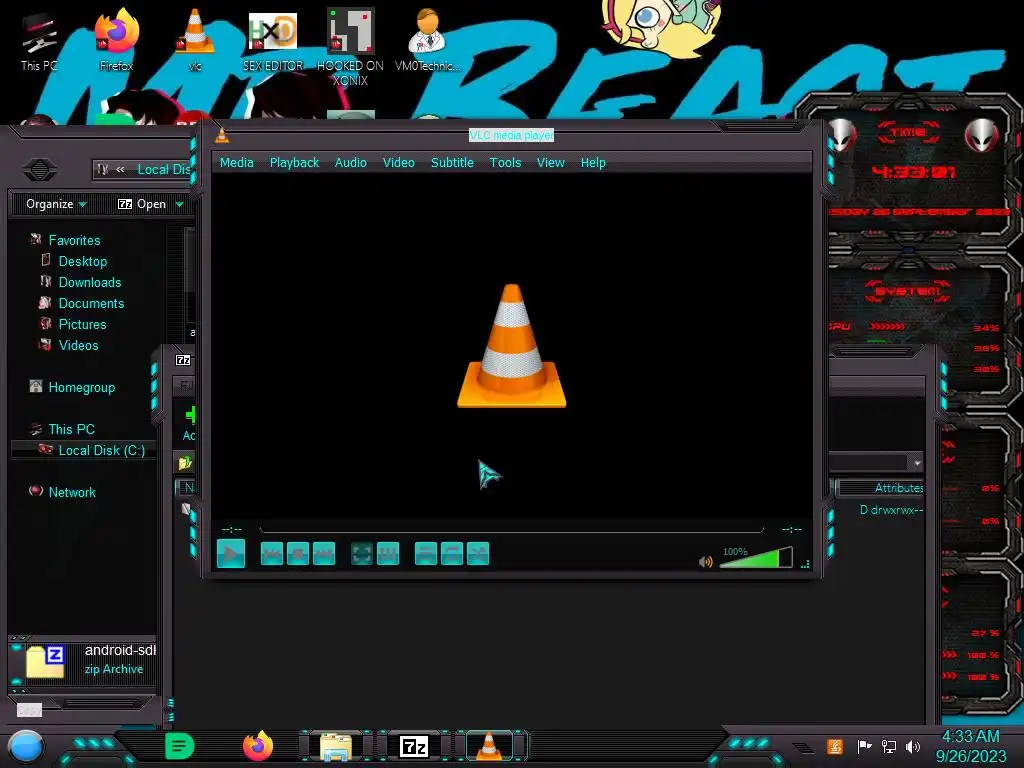Open the Help menu in VLC

[x=593, y=163]
